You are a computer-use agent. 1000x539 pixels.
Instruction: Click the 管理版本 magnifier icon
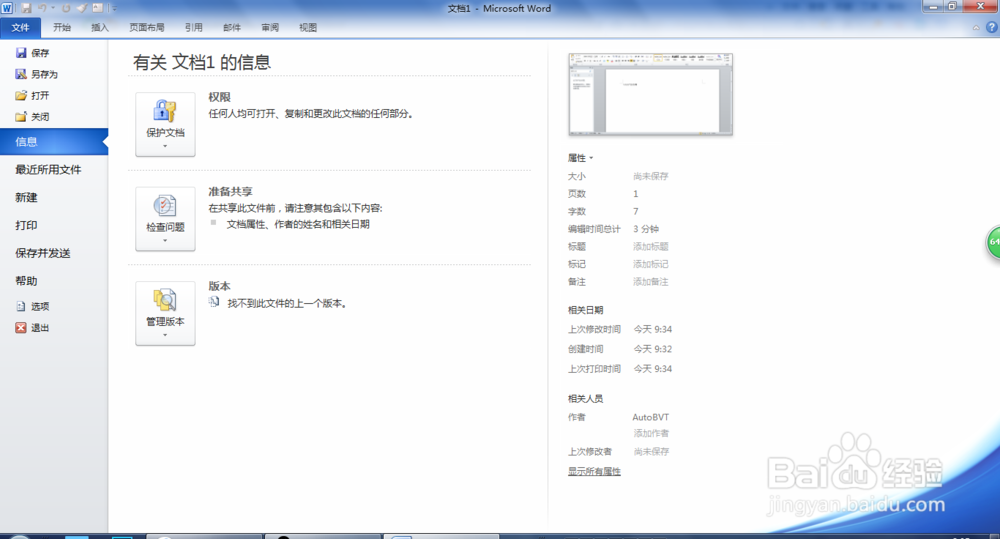point(165,300)
